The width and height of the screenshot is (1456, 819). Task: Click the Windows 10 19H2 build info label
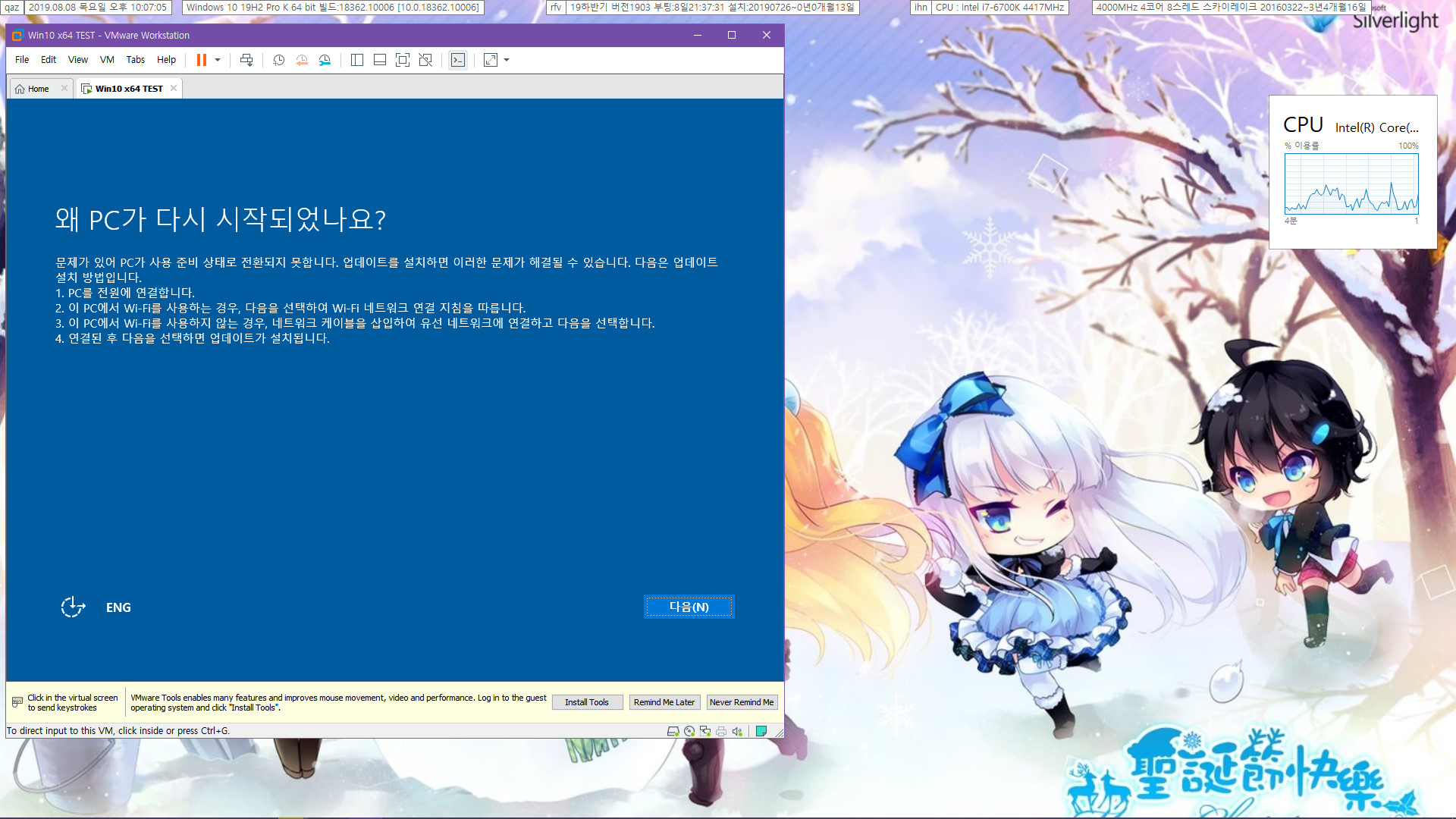click(333, 8)
